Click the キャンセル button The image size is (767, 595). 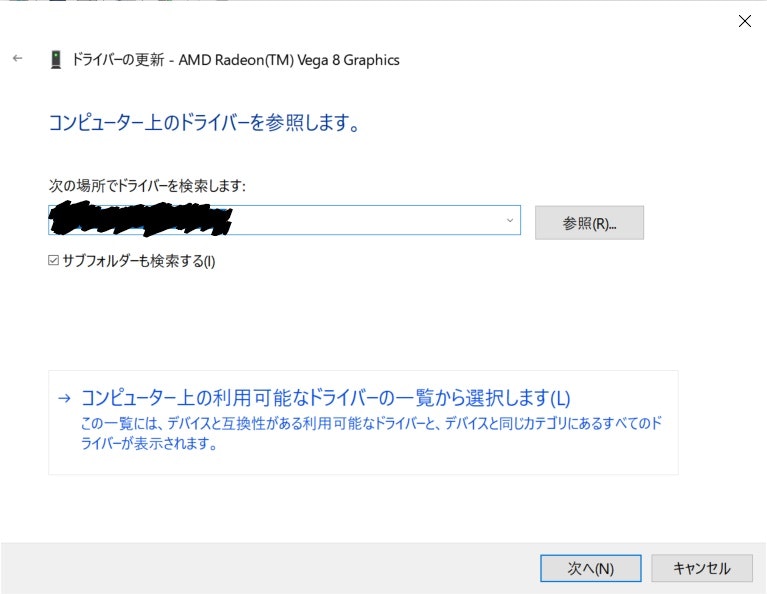pos(701,568)
